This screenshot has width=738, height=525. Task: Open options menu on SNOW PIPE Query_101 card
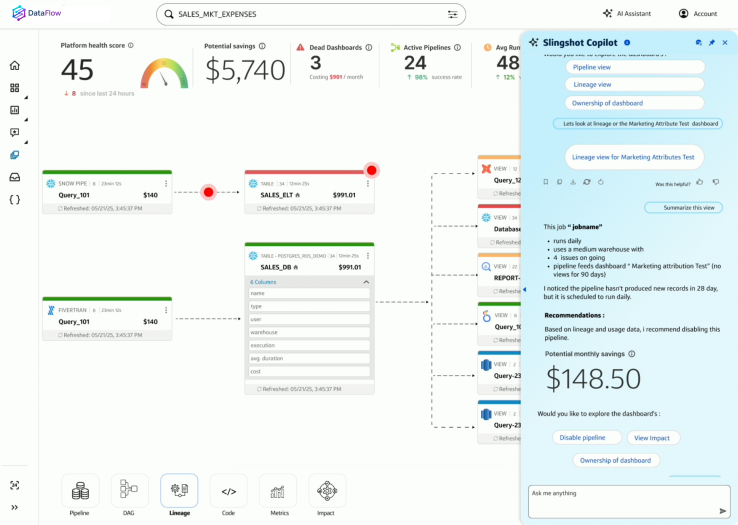click(x=166, y=183)
